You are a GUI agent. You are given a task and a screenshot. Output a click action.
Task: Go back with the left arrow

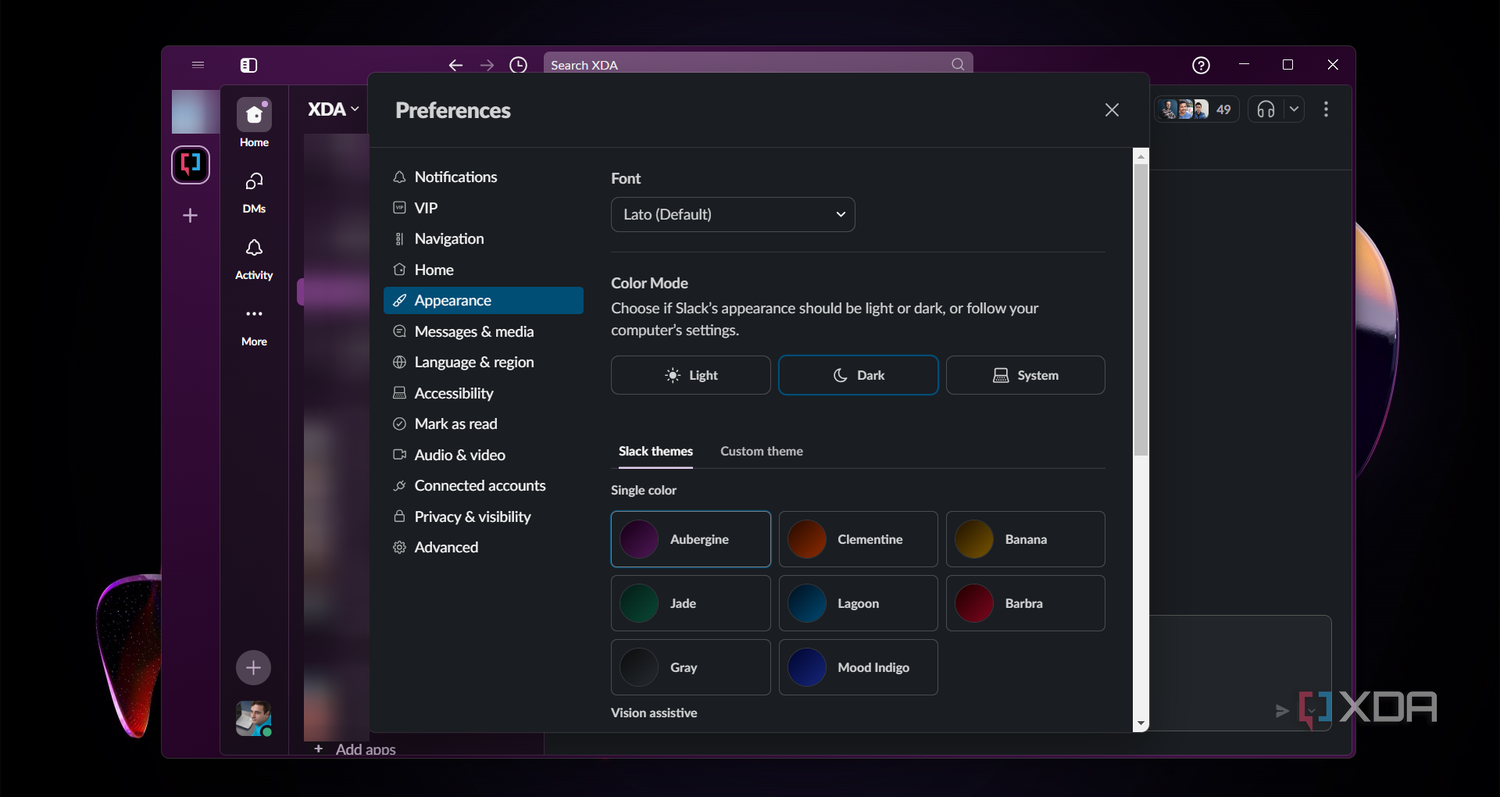click(456, 65)
